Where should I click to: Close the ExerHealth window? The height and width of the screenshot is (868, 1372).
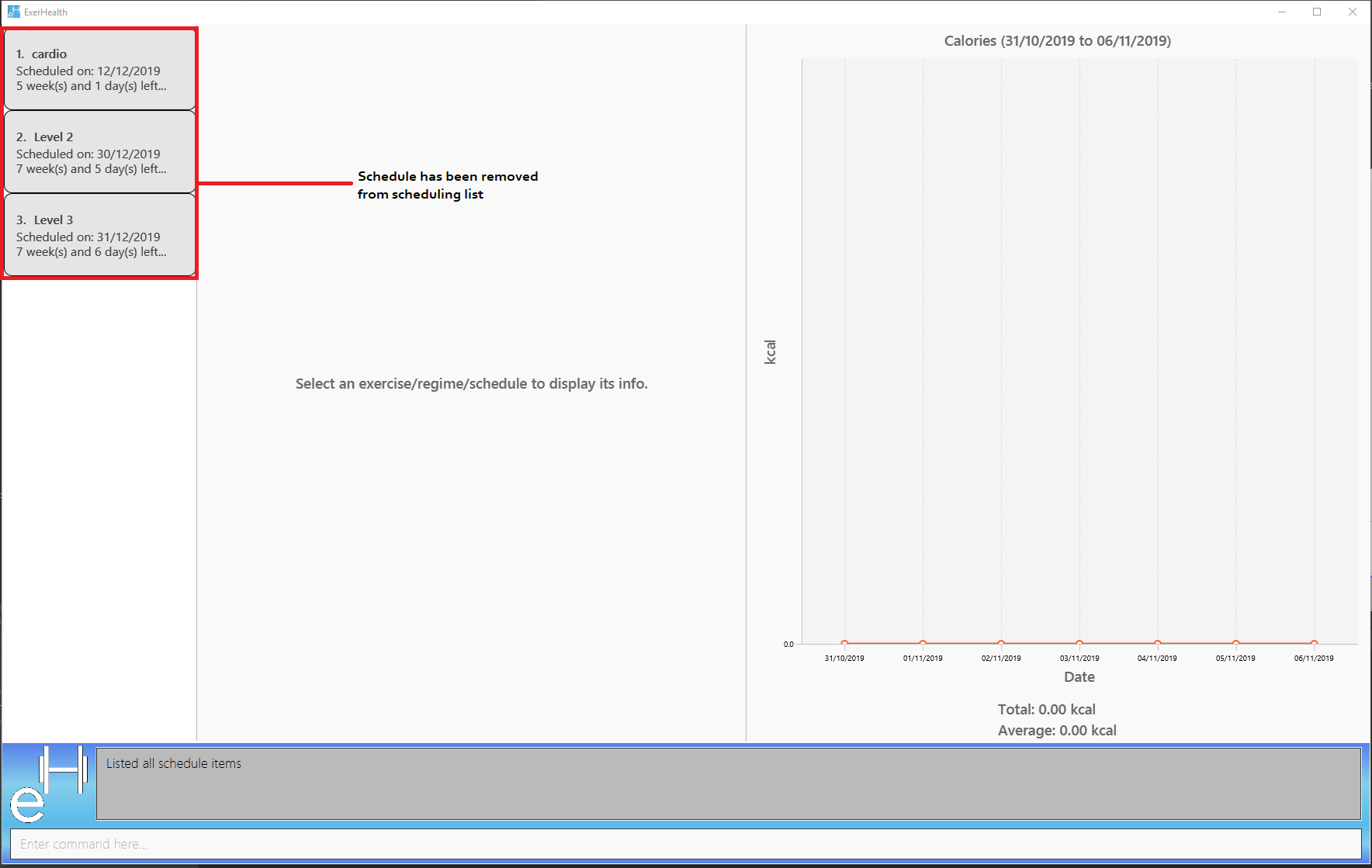(1353, 12)
